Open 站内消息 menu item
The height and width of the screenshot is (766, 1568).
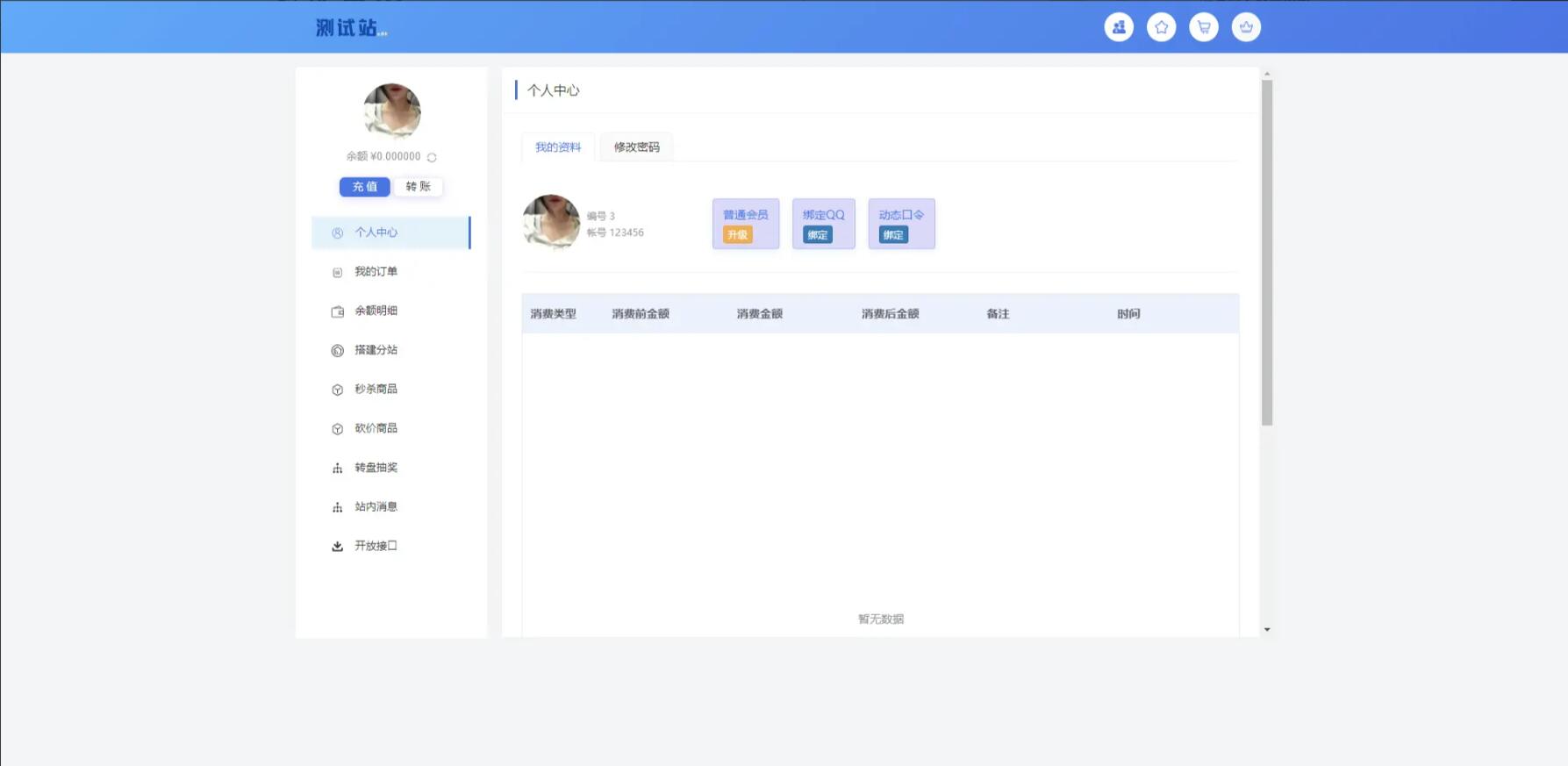391,506
